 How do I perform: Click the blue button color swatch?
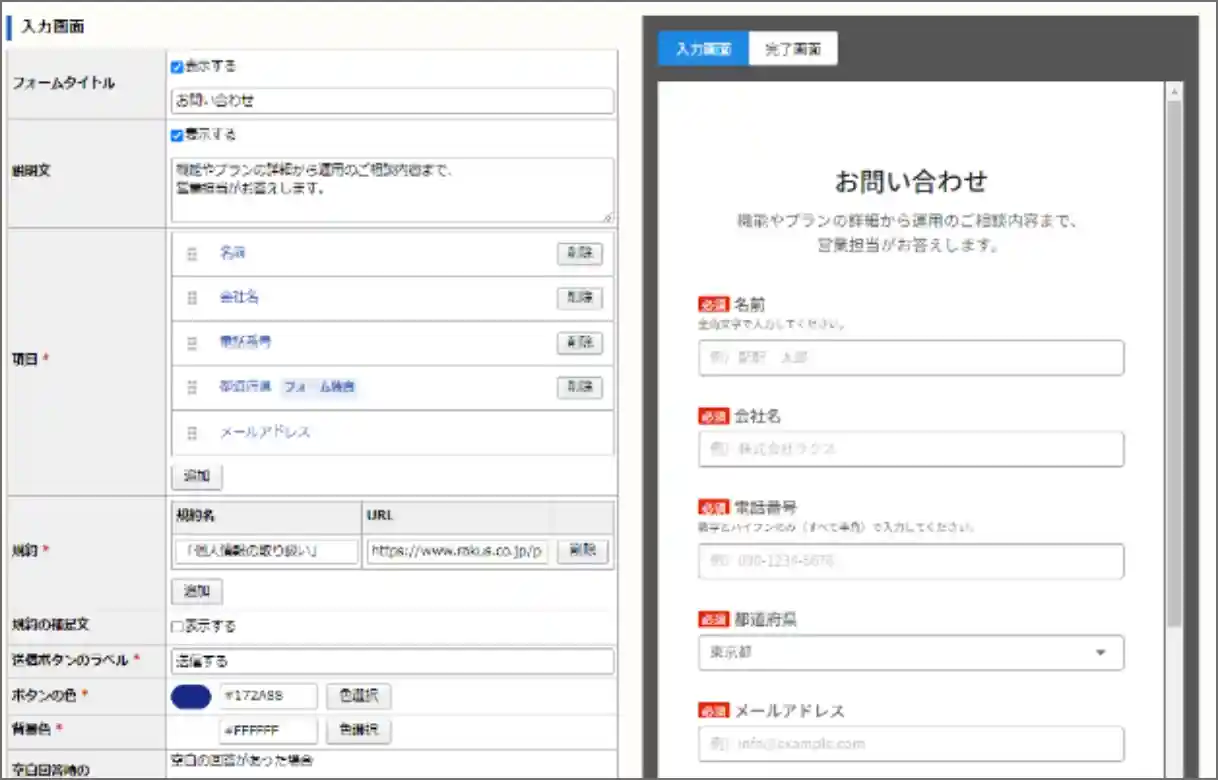[191, 694]
